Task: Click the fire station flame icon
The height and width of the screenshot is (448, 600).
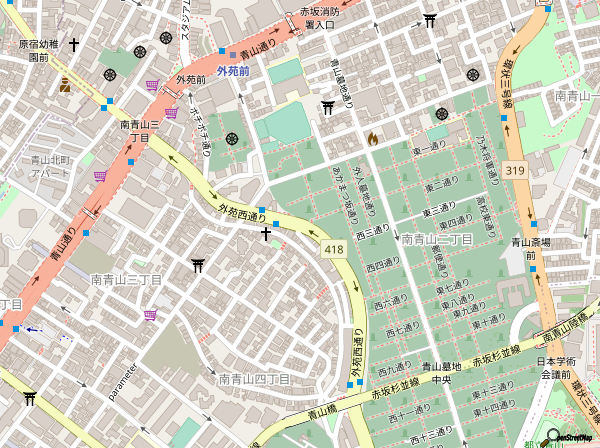Action: point(373,139)
